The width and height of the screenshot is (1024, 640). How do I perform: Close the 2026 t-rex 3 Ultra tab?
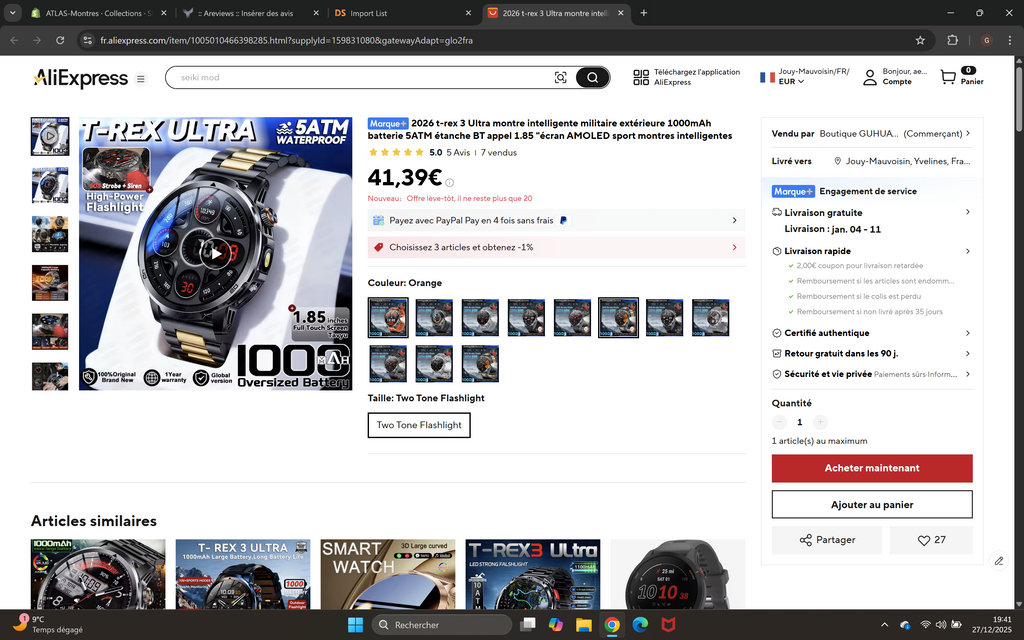620,13
